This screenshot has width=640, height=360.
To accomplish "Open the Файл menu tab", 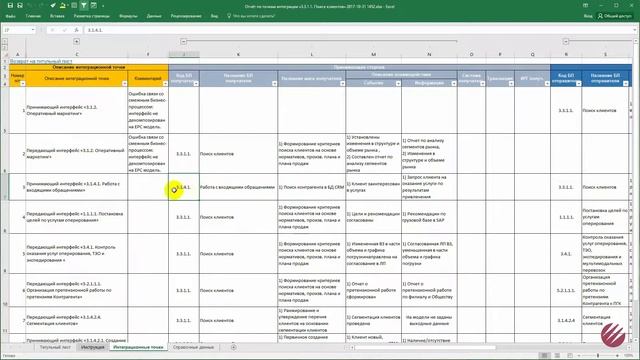I will tap(11, 16).
